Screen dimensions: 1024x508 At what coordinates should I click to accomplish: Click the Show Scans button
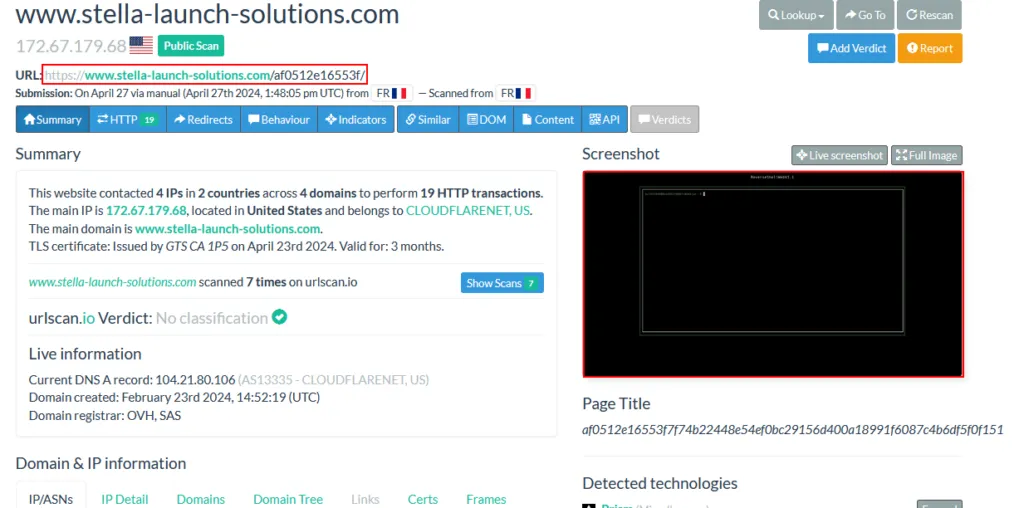coord(502,283)
